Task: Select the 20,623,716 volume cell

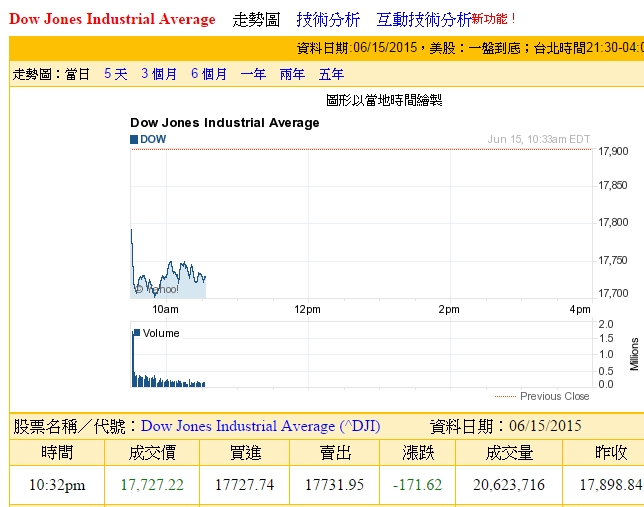Action: point(509,485)
